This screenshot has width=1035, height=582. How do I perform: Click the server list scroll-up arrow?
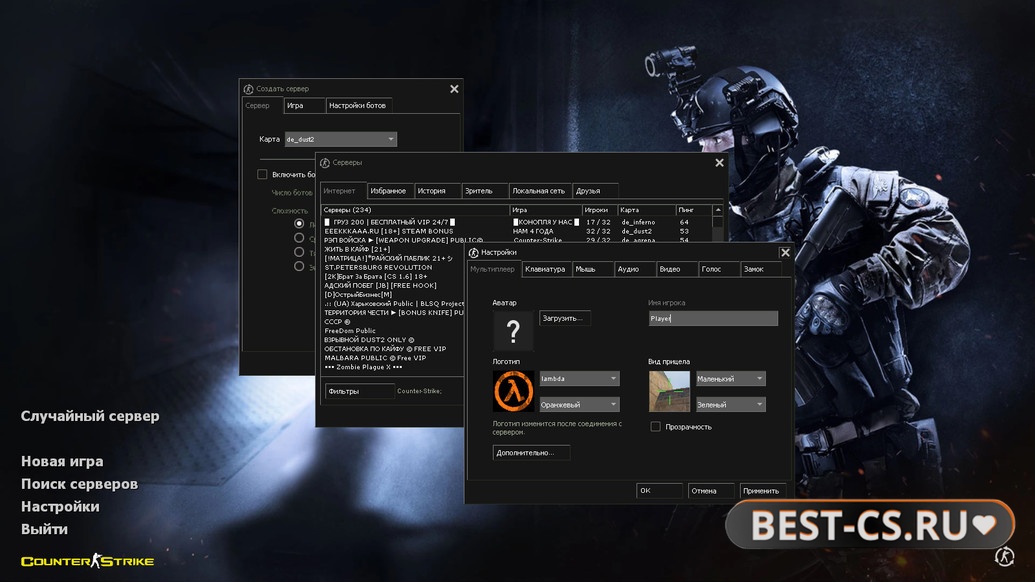coord(718,210)
